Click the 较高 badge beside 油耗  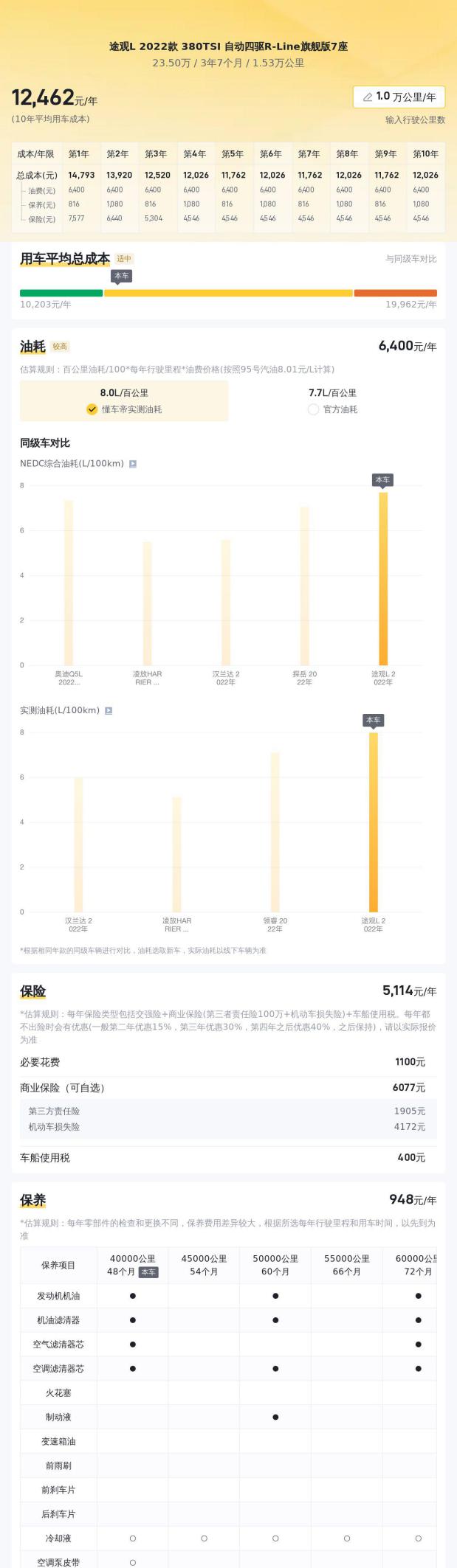60,347
